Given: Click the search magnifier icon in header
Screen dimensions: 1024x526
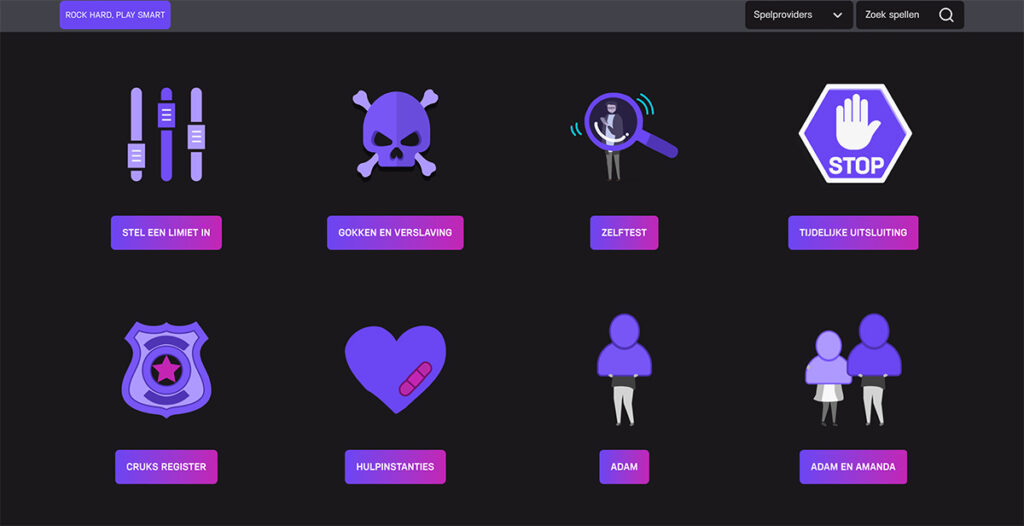Looking at the screenshot, I should click(946, 15).
